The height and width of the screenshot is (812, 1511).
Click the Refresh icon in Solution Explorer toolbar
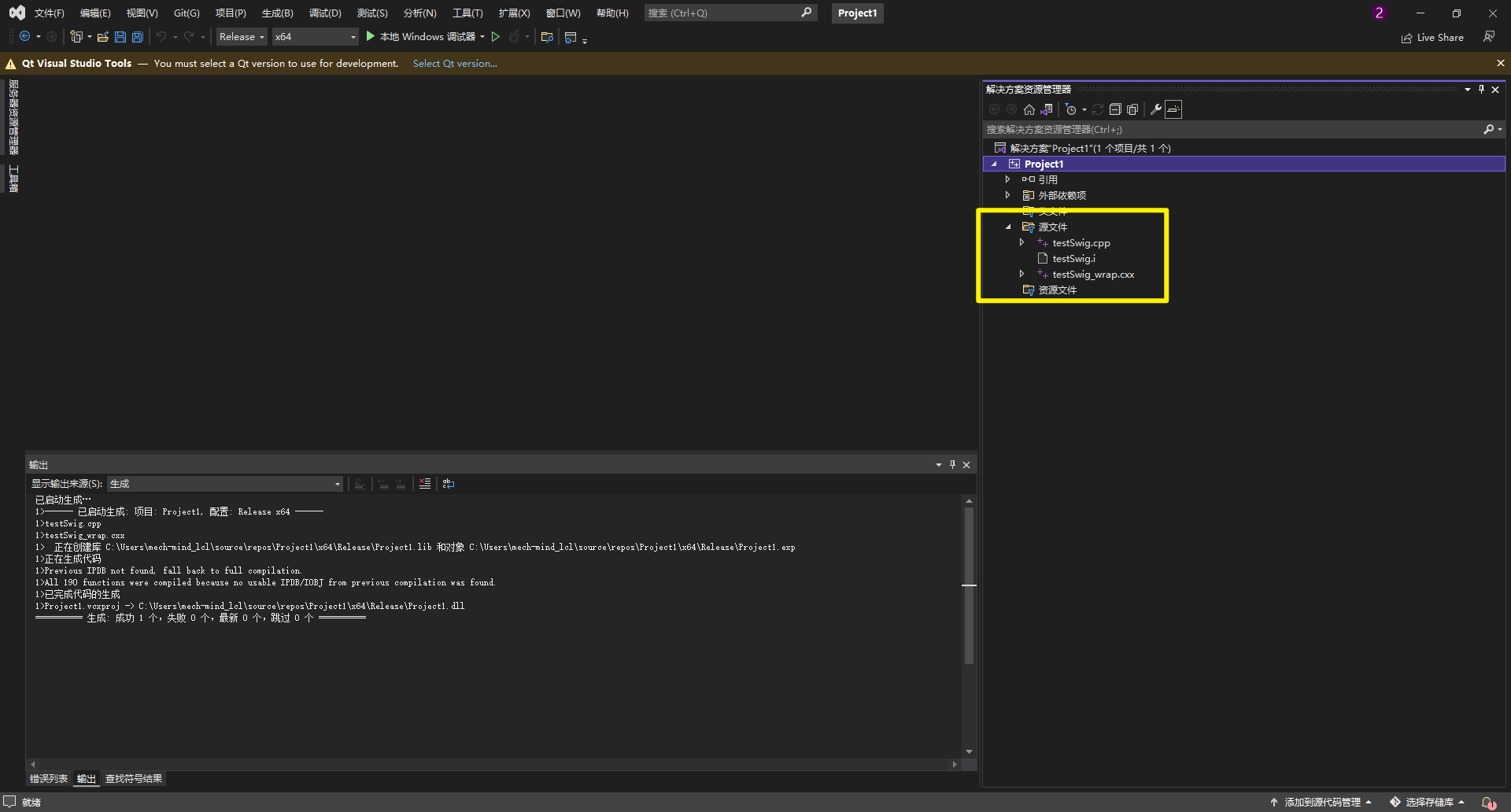[1098, 109]
